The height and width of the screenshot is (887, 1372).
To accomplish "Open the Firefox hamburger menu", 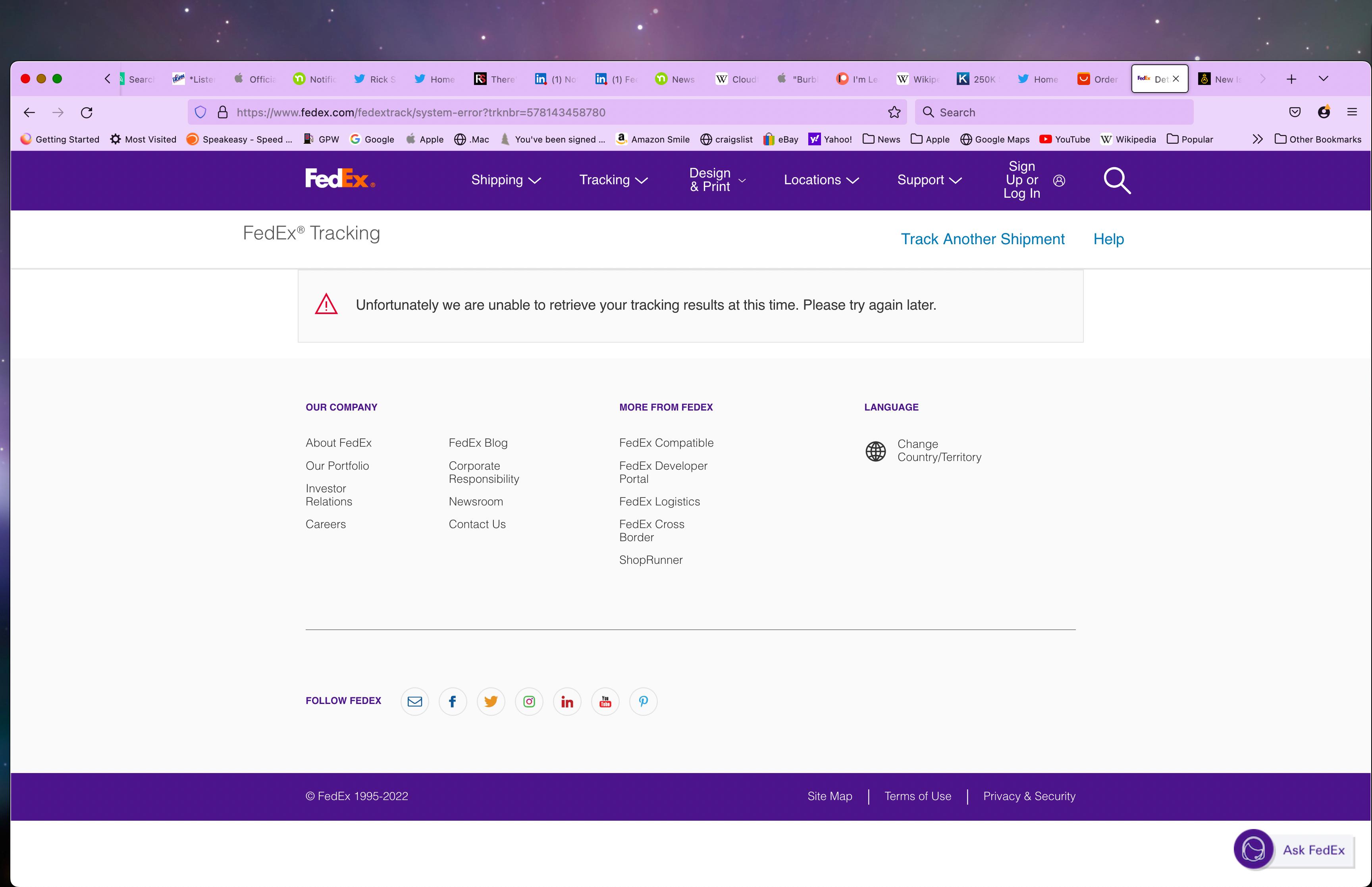I will pos(1352,112).
